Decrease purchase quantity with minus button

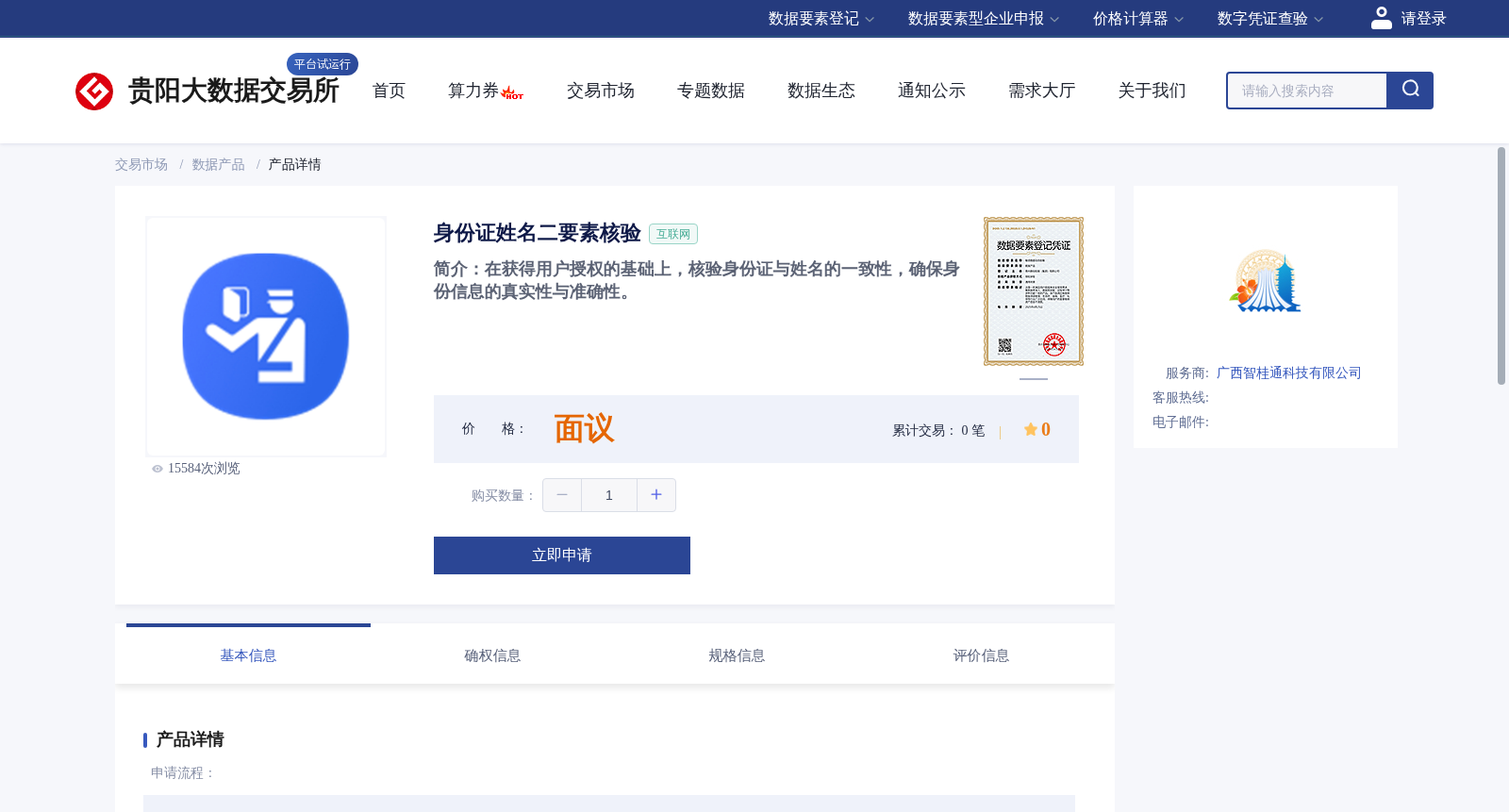[x=562, y=495]
